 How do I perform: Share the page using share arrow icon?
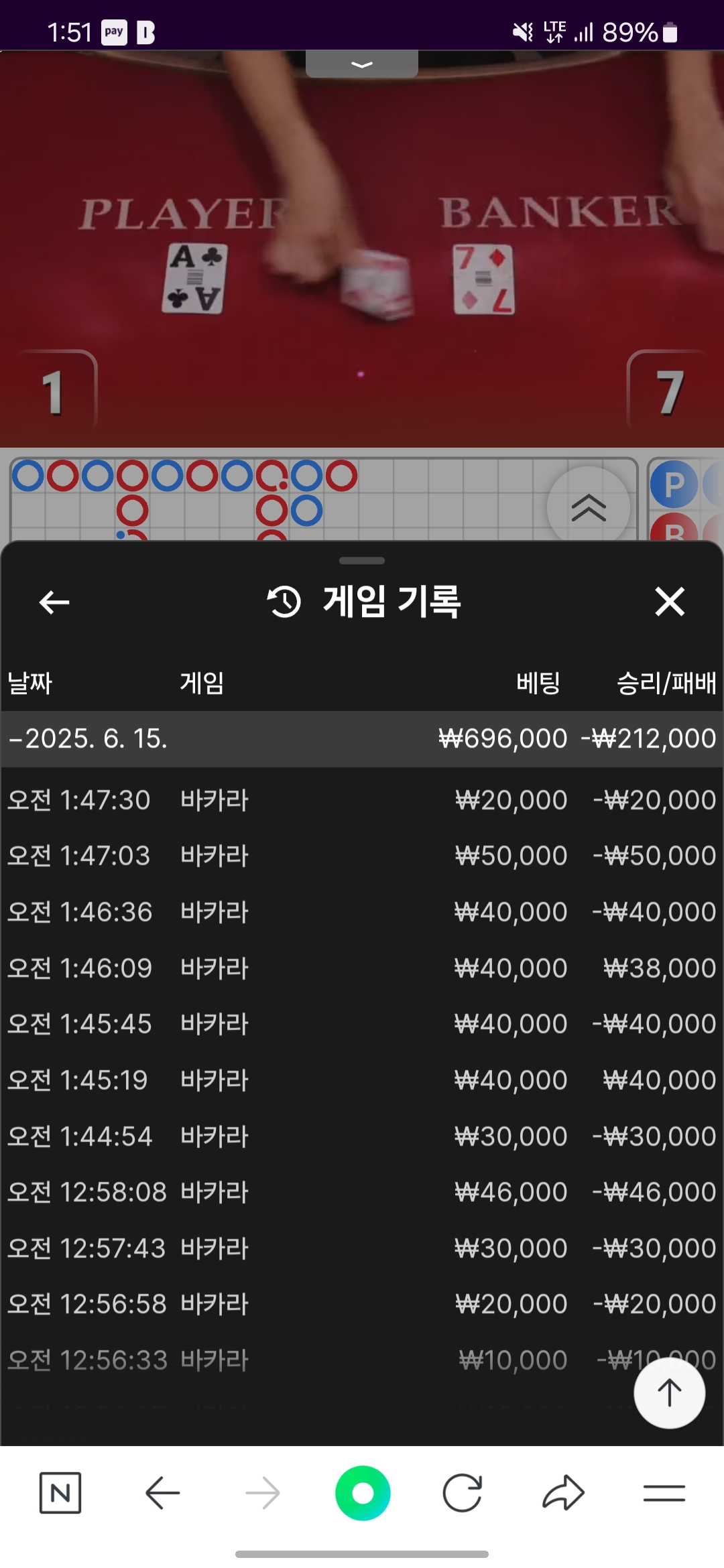(x=563, y=1493)
